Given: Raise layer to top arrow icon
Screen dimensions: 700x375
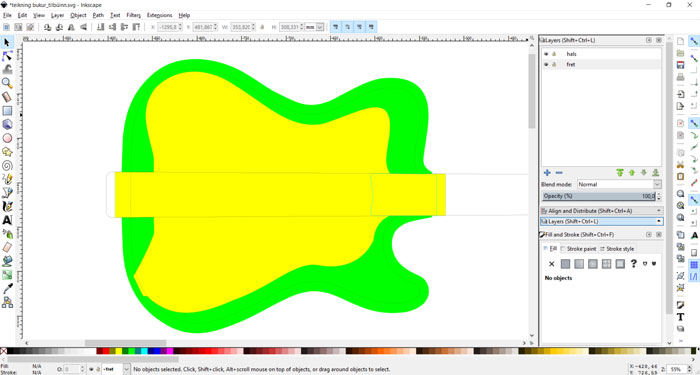Looking at the screenshot, I should pyautogui.click(x=620, y=173).
